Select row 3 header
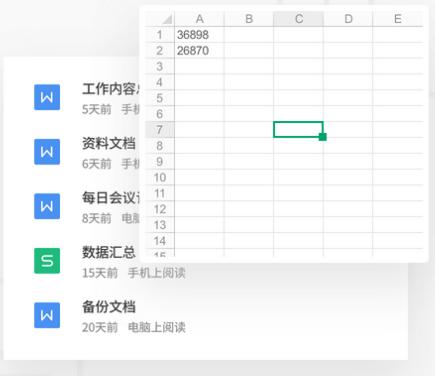Image resolution: width=435 pixels, height=376 pixels. point(160,66)
